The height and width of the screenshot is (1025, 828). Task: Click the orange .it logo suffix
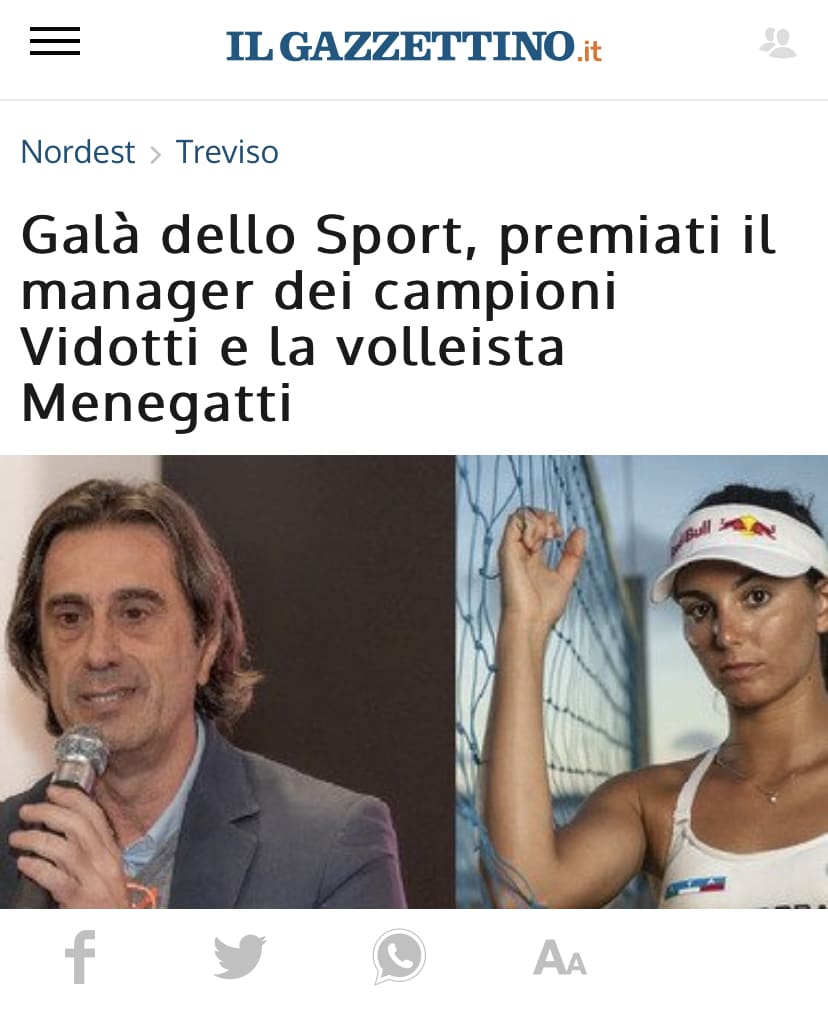click(589, 51)
